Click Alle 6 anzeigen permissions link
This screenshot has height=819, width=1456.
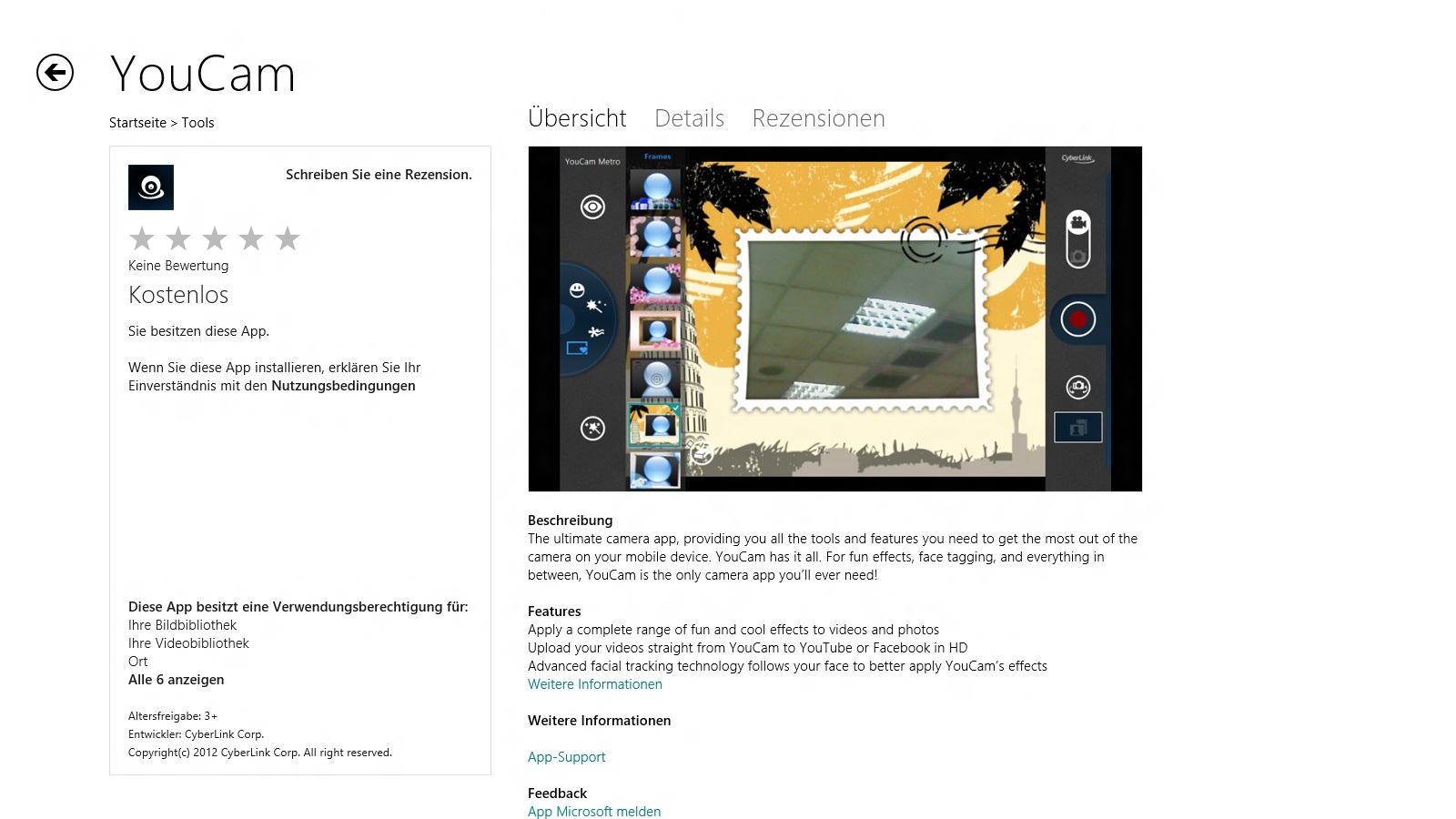177,680
